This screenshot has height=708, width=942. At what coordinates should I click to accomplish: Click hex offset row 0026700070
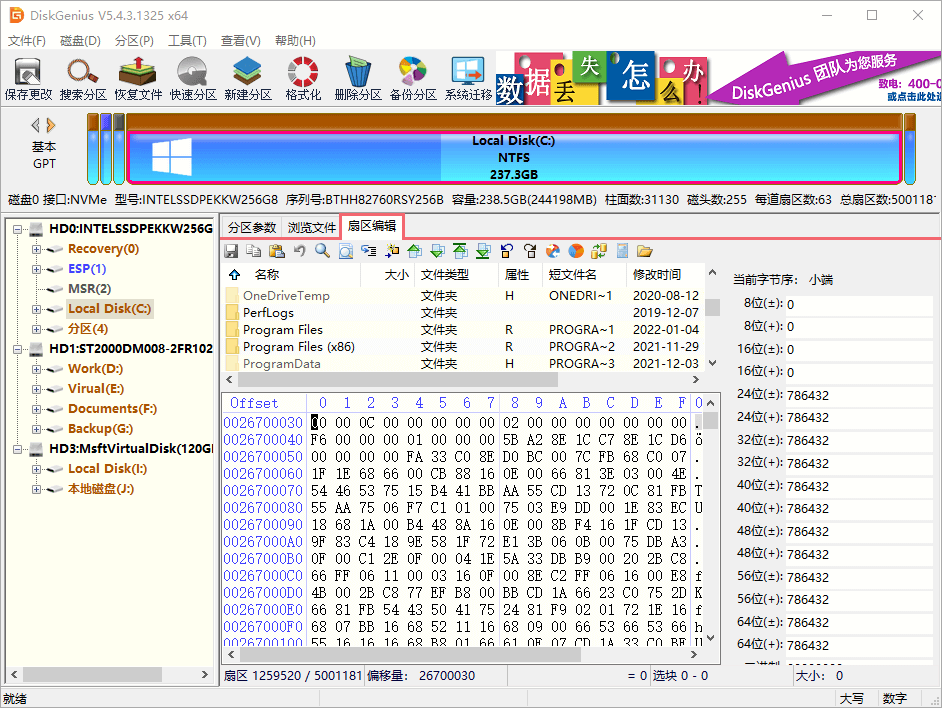[263, 491]
